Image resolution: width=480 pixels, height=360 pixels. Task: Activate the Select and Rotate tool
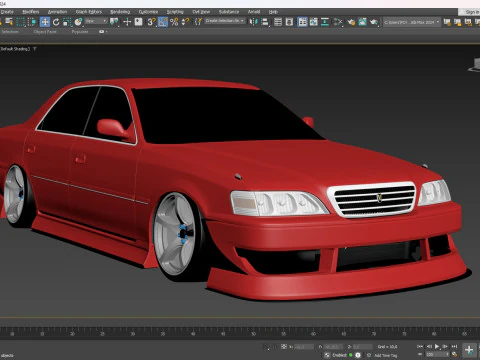coord(56,22)
